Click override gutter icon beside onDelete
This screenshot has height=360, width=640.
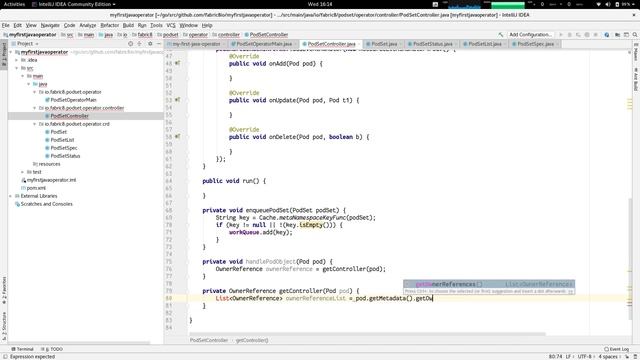pyautogui.click(x=178, y=137)
